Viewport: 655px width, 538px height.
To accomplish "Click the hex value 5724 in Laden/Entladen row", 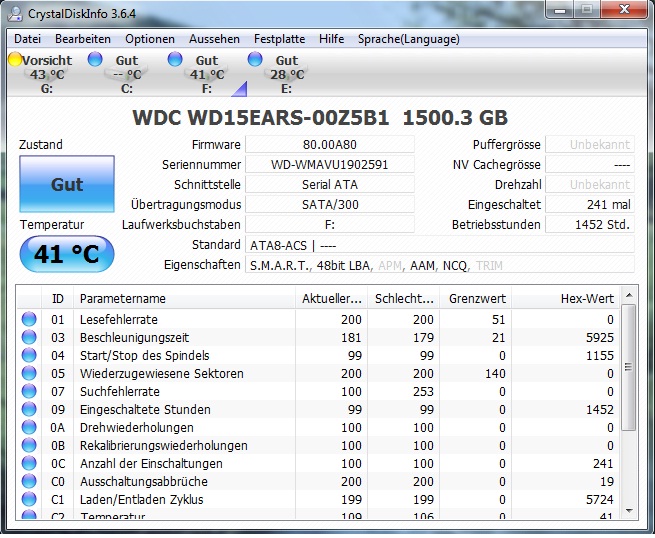I will 600,500.
